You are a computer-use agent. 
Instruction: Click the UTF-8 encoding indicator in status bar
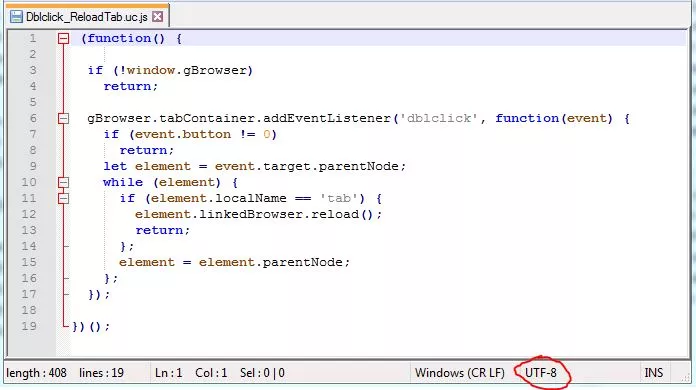[541, 373]
